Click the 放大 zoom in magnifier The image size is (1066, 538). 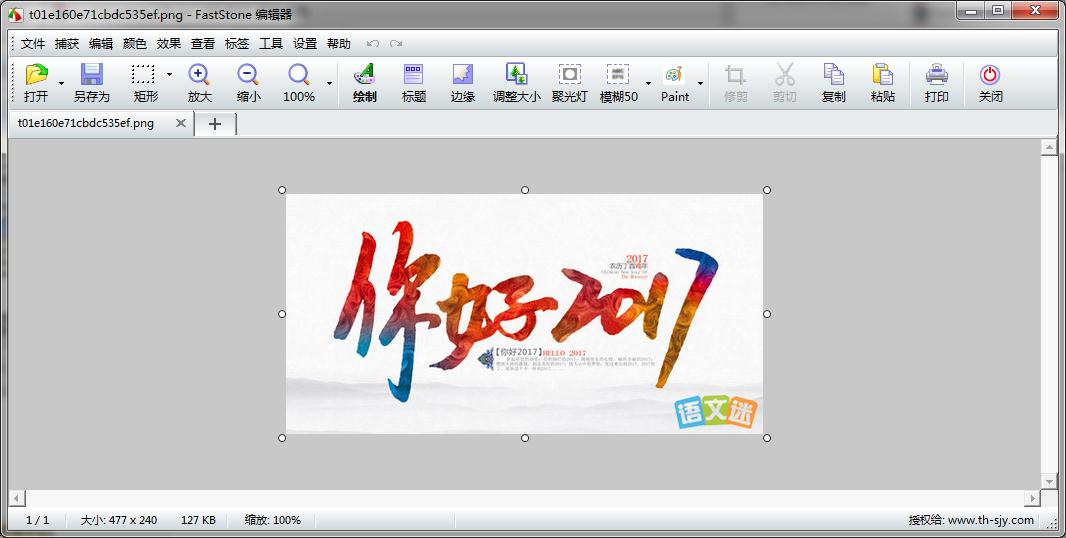pos(199,76)
